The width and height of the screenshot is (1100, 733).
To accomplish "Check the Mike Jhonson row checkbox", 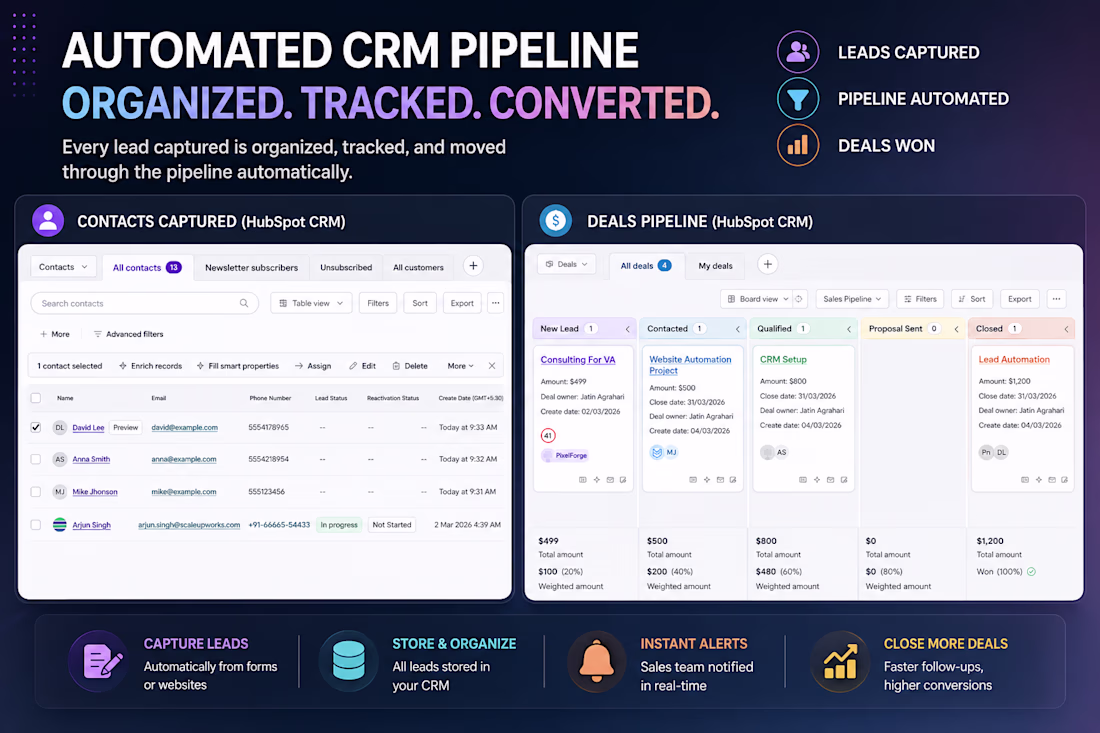I will tap(36, 492).
